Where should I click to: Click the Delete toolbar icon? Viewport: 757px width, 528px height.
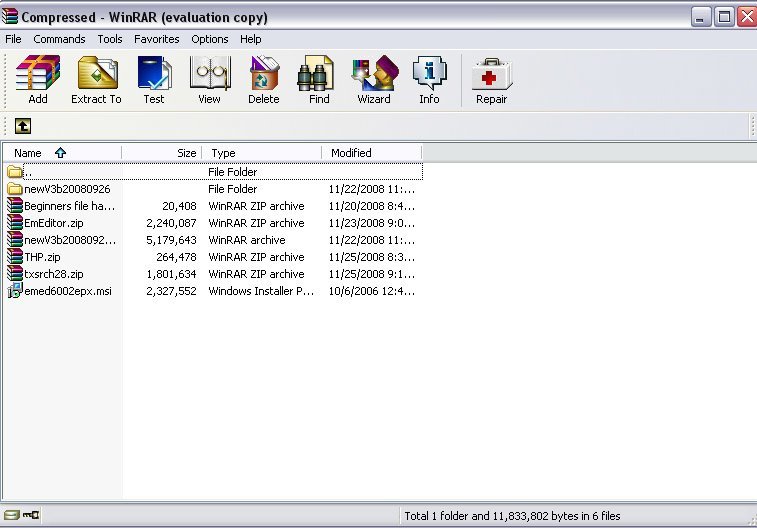264,72
